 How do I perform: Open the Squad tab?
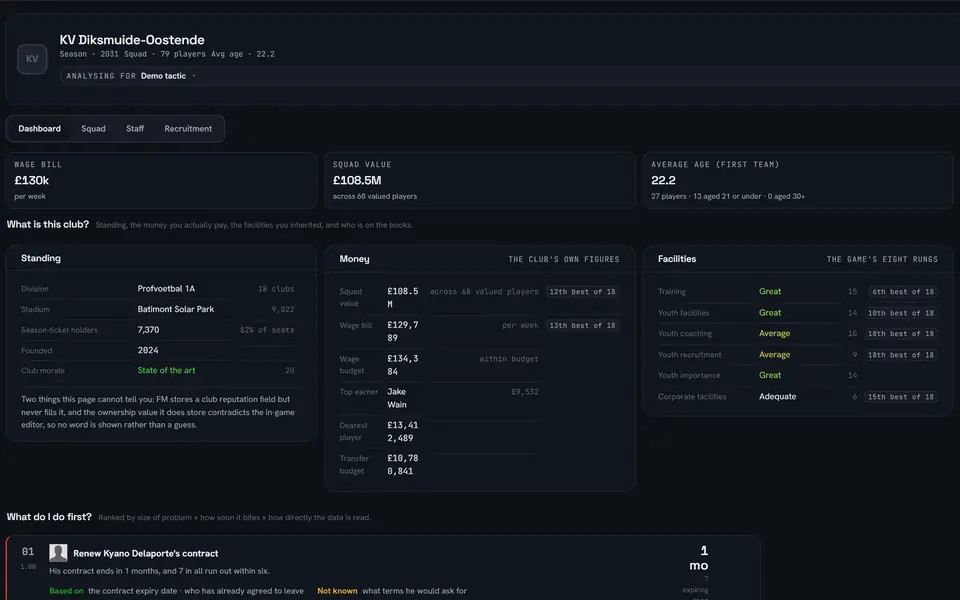(93, 129)
